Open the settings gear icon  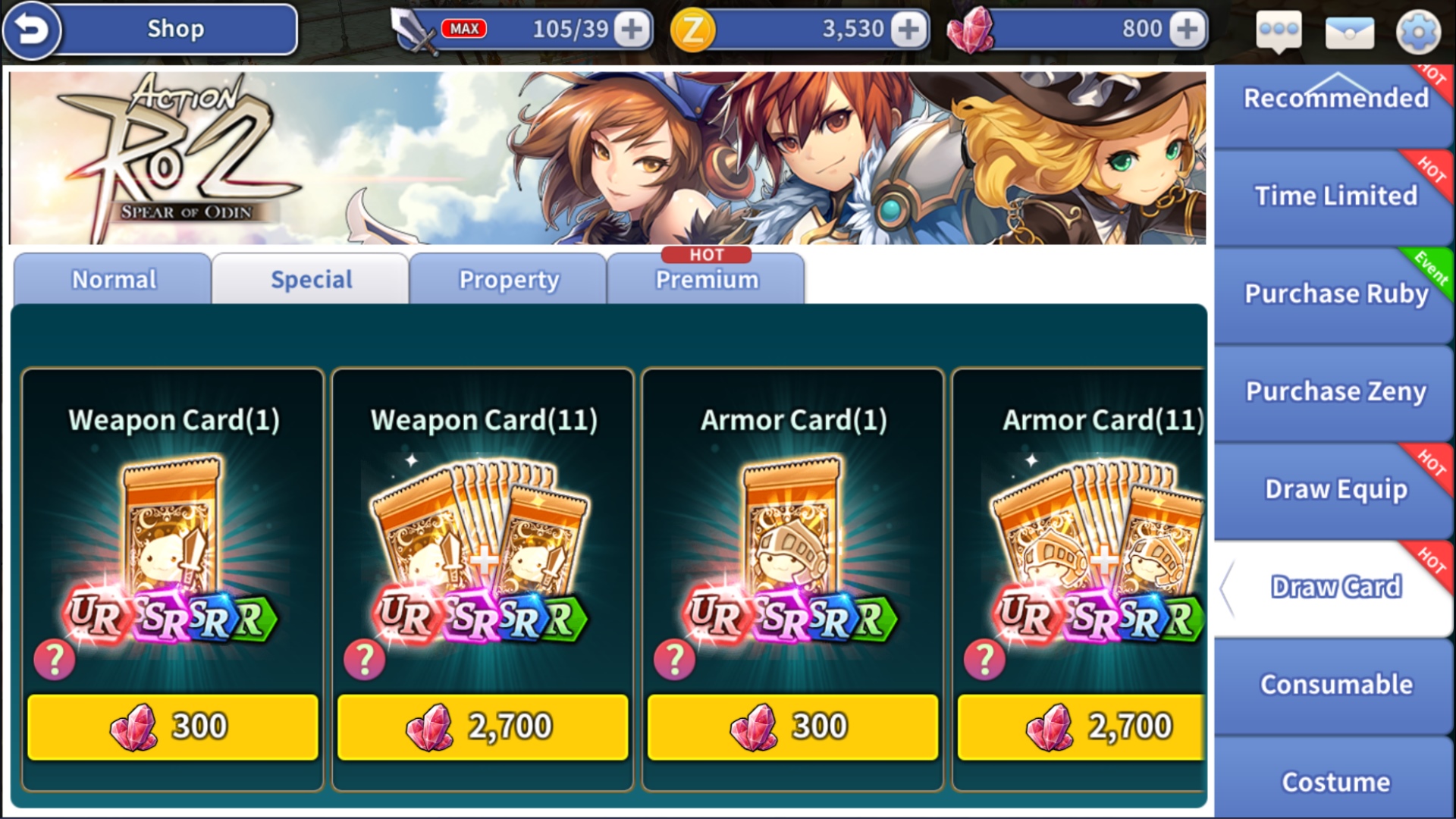click(1418, 32)
